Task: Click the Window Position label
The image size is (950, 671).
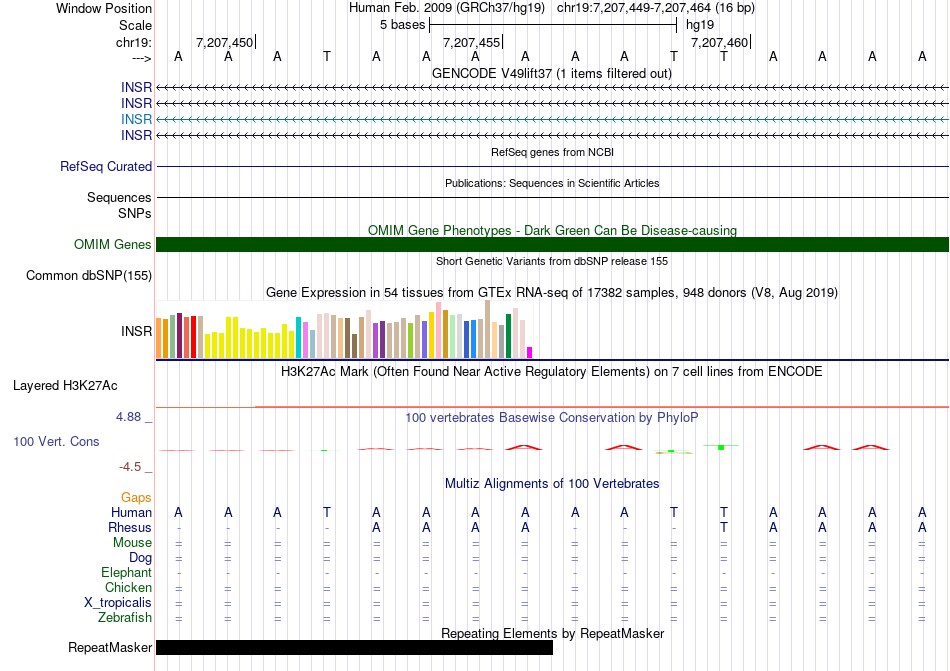Action: click(x=104, y=8)
